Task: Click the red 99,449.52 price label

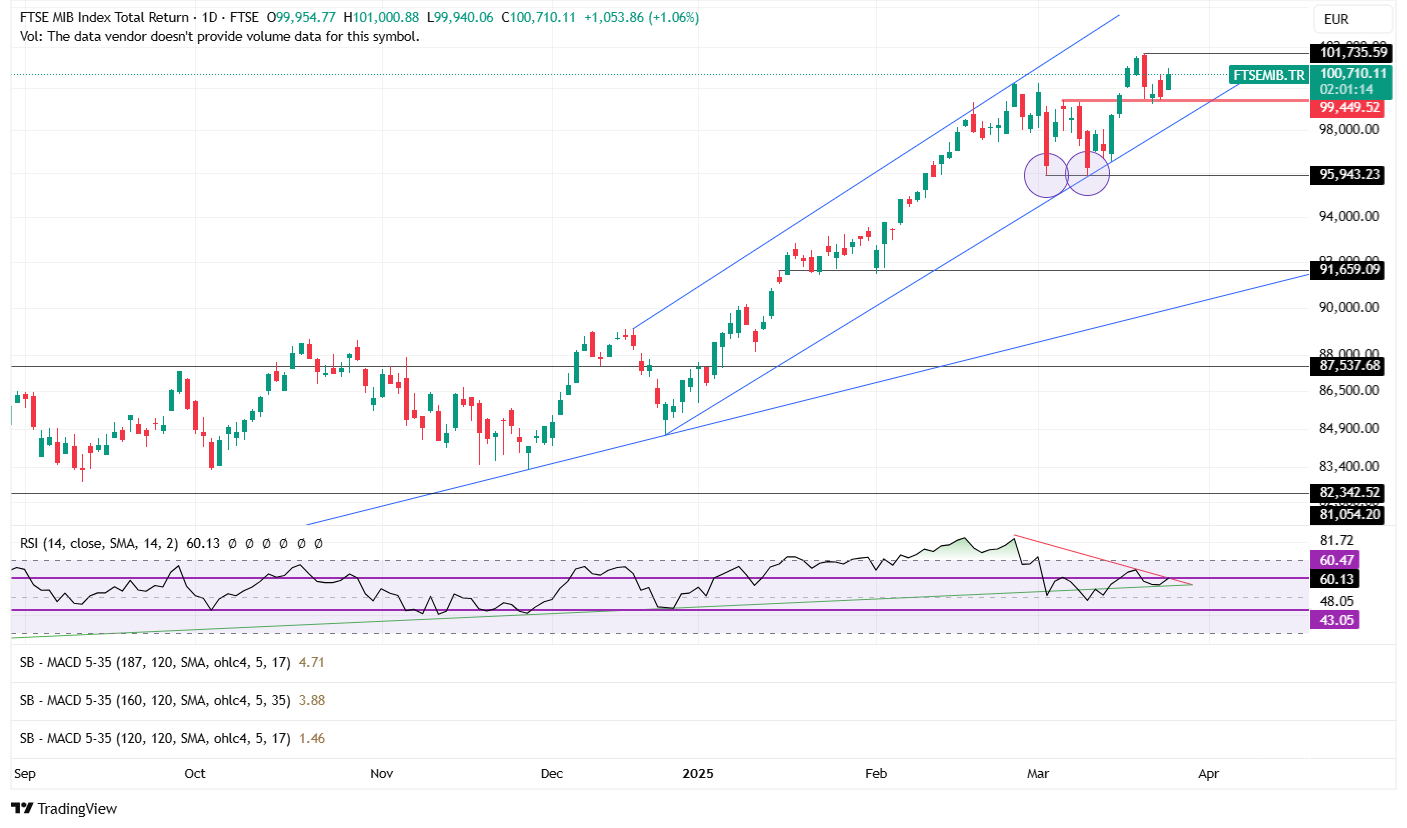Action: pyautogui.click(x=1349, y=107)
